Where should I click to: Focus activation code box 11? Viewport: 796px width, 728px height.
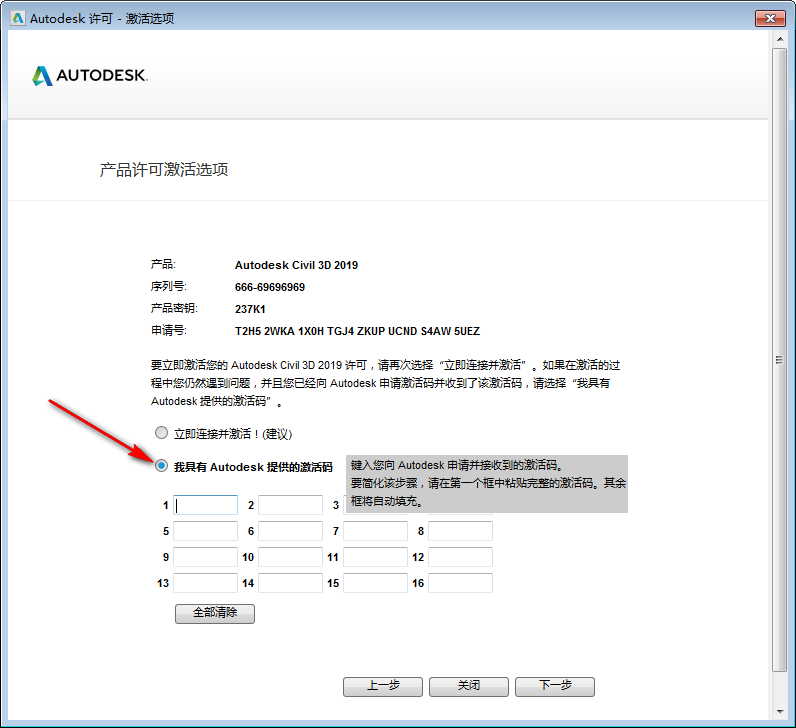click(x=376, y=557)
